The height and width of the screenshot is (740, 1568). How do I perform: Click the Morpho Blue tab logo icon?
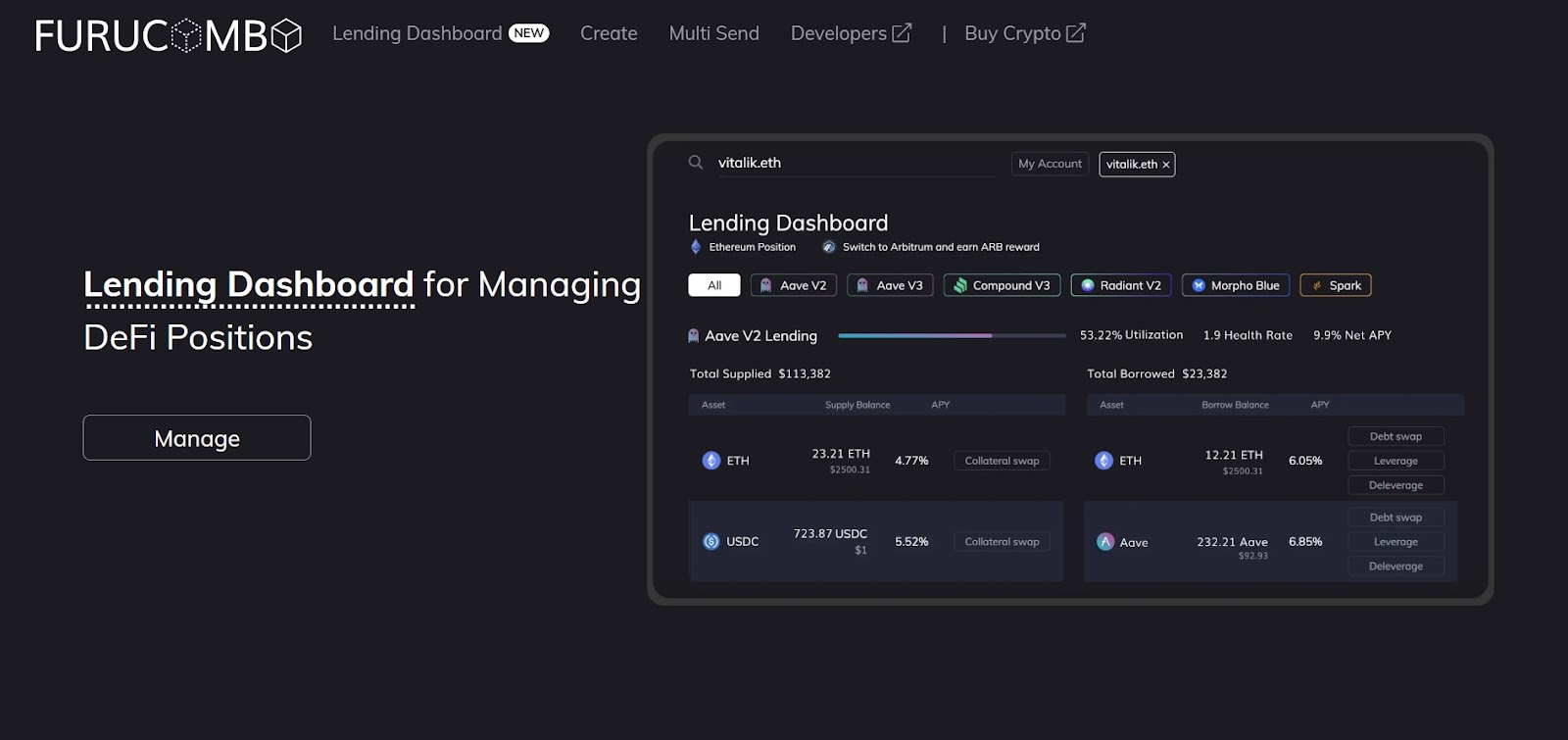coord(1199,285)
